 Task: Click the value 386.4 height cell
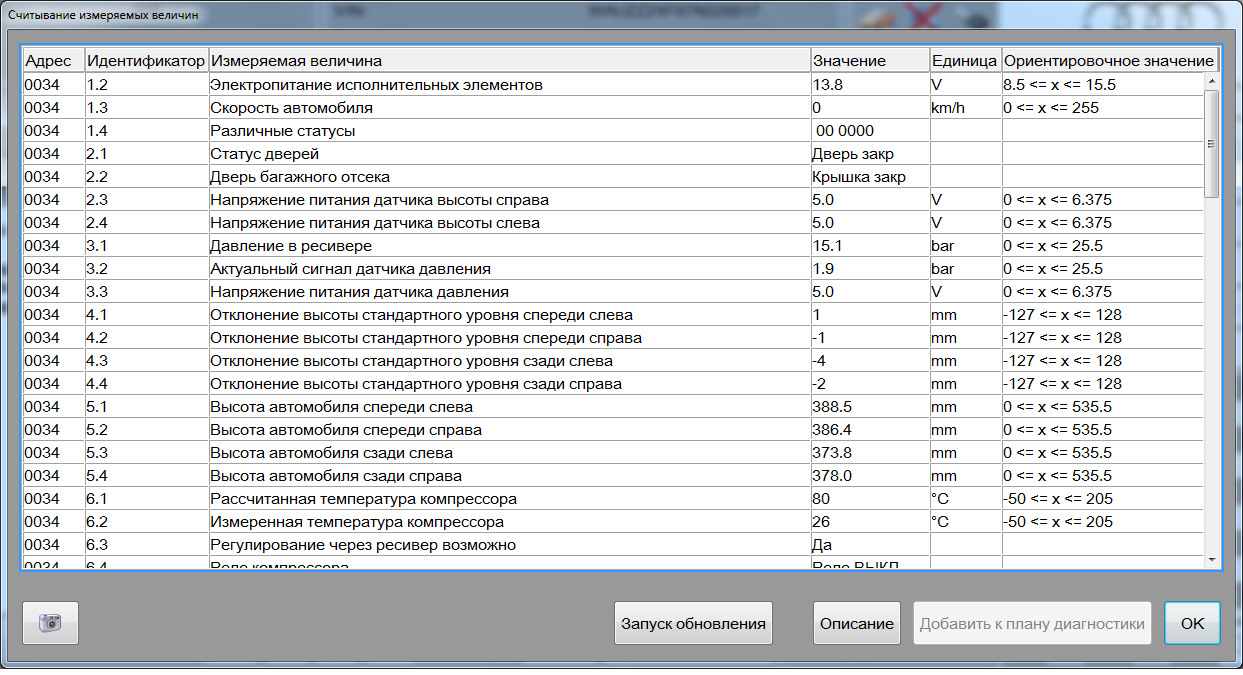(870, 430)
